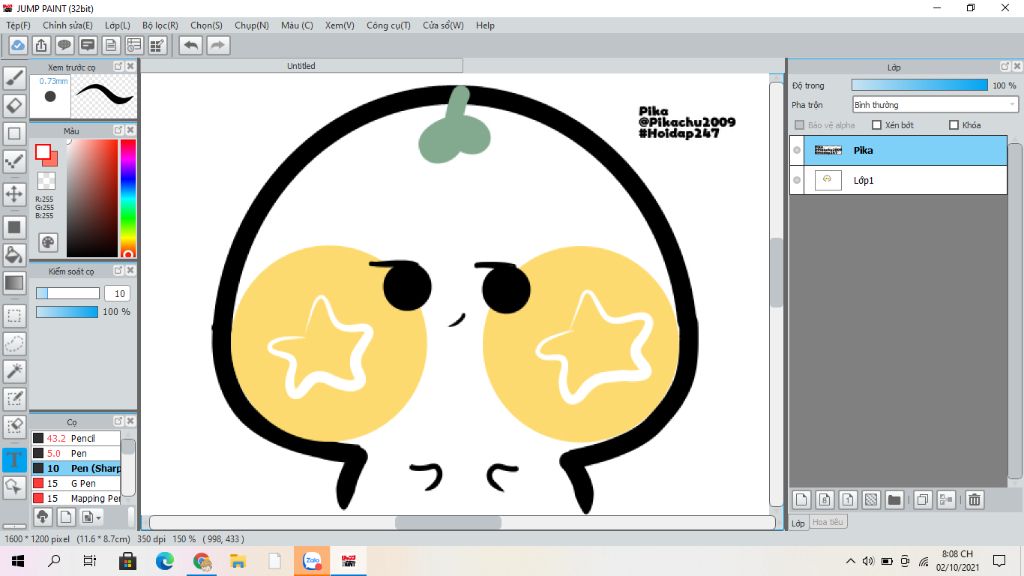Toggle the Xén bớt clipping checkbox
Viewport: 1024px width, 576px height.
coord(876,125)
